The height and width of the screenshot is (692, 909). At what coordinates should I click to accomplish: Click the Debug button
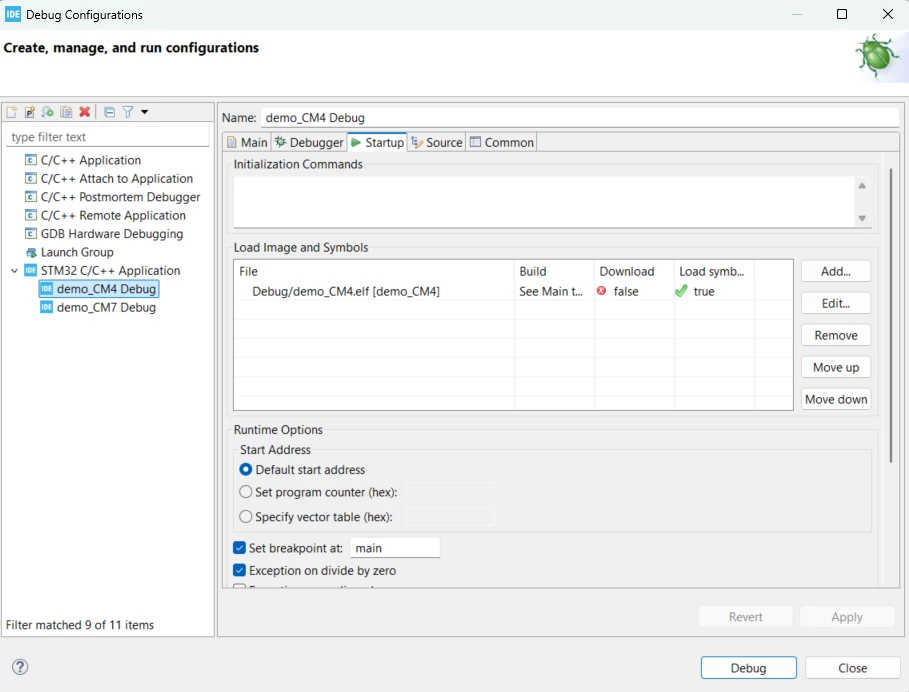[x=748, y=668]
